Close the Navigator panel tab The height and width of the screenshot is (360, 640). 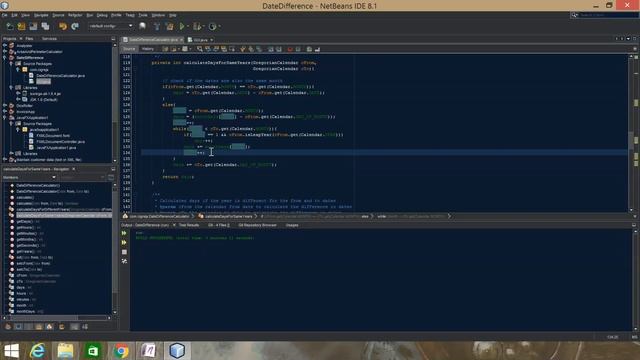(x=74, y=169)
